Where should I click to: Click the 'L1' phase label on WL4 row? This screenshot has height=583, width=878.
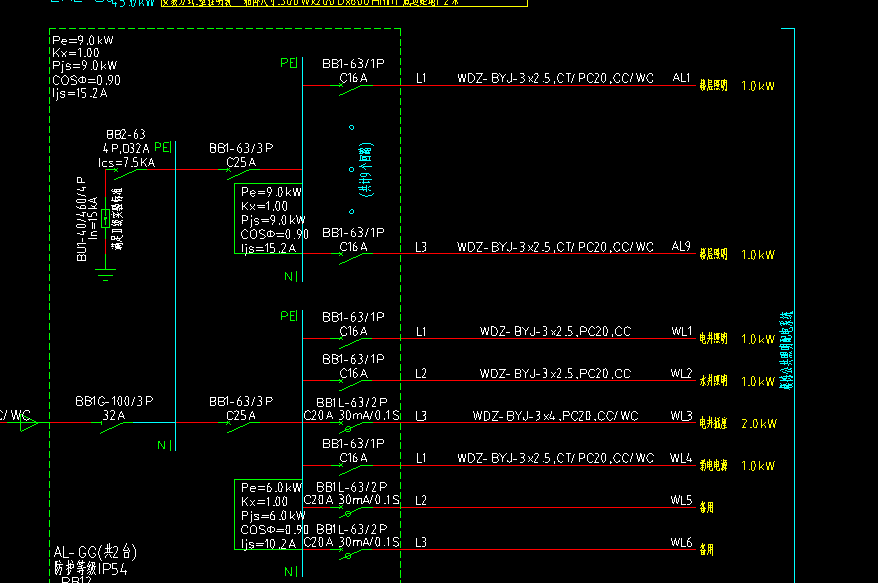421,458
